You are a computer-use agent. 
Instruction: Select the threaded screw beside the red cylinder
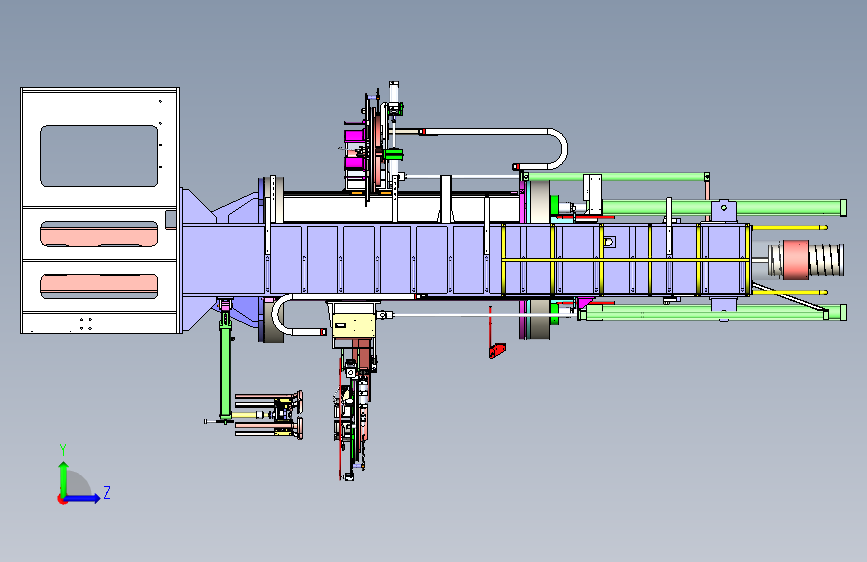pyautogui.click(x=826, y=260)
